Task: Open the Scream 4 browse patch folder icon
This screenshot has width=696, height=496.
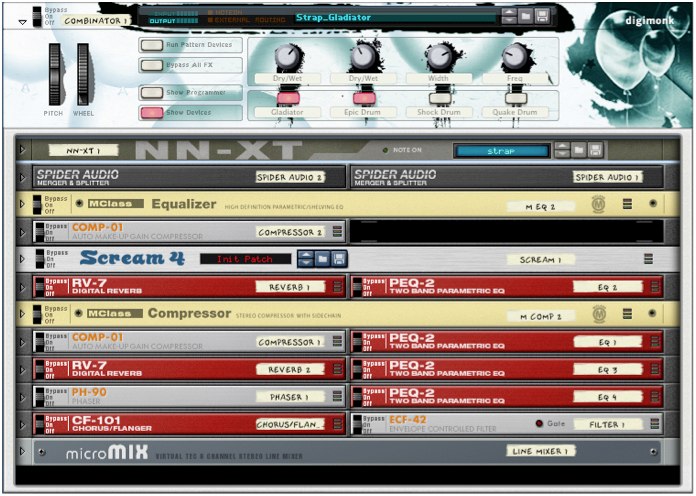Action: pos(323,259)
